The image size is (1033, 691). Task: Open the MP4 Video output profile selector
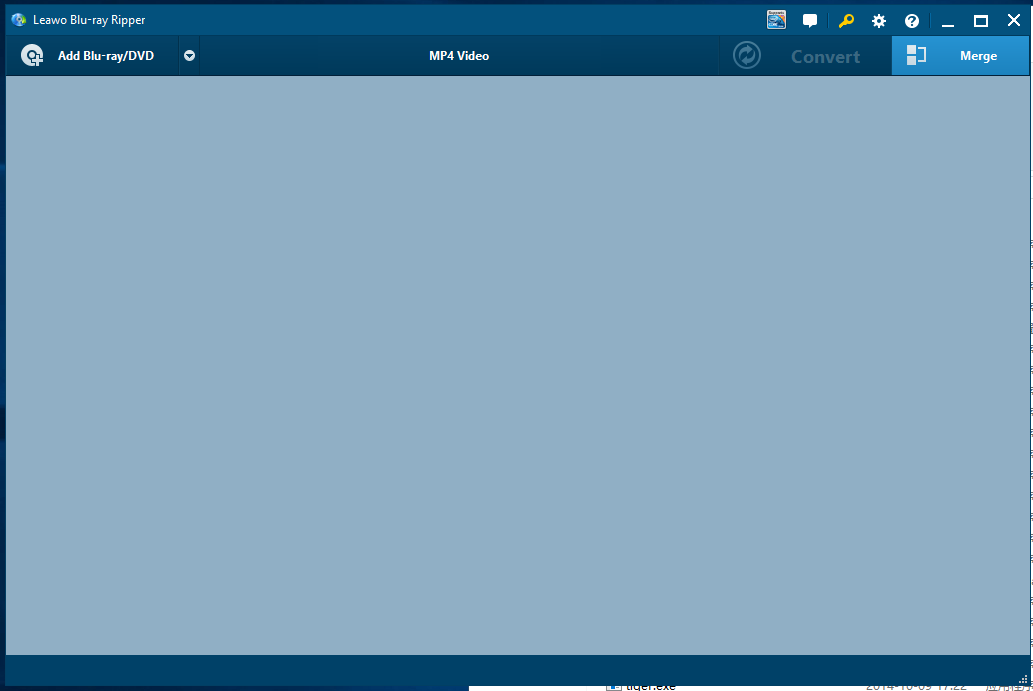click(459, 56)
